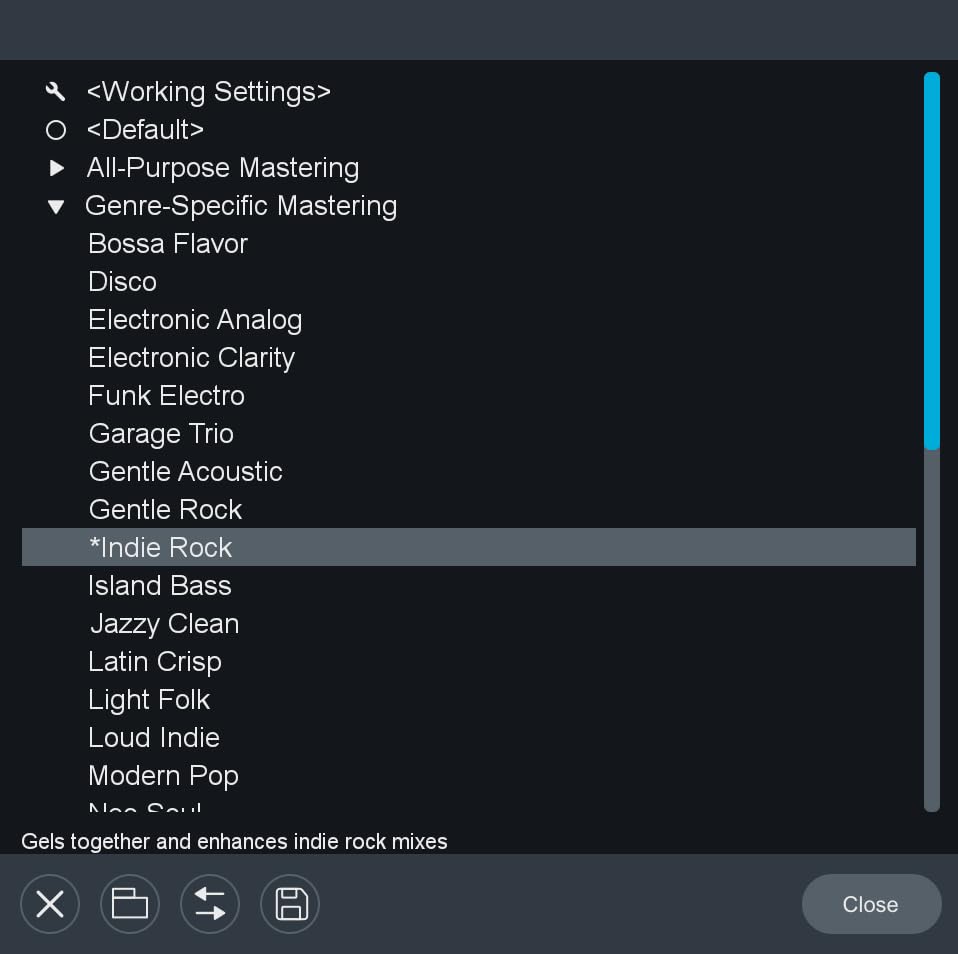The height and width of the screenshot is (954, 958).
Task: Click the swap arrows compare icon
Action: [210, 904]
